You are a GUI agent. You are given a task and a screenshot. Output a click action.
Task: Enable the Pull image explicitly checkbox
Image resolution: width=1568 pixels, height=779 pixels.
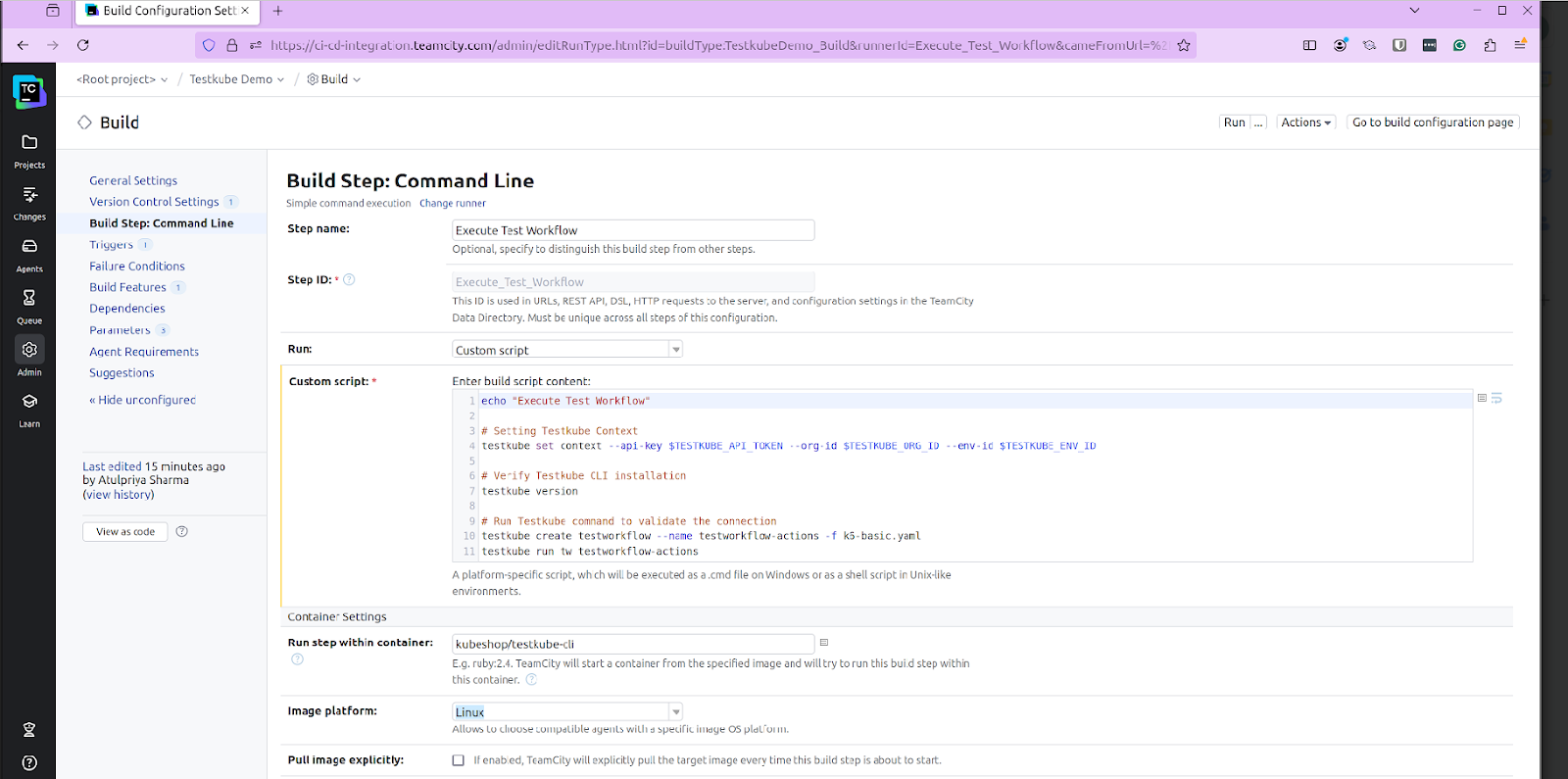458,760
